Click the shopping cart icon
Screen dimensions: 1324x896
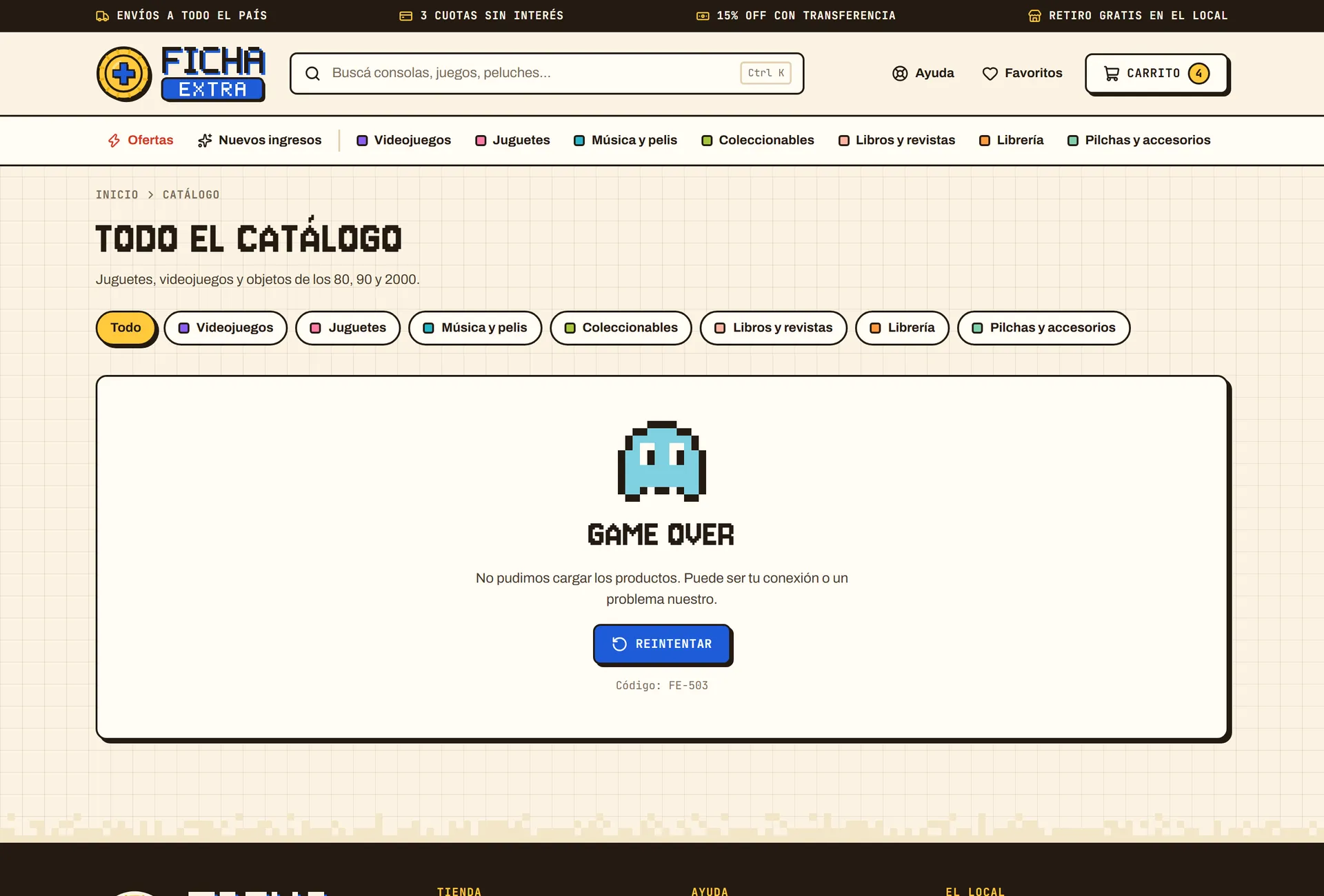point(1112,74)
